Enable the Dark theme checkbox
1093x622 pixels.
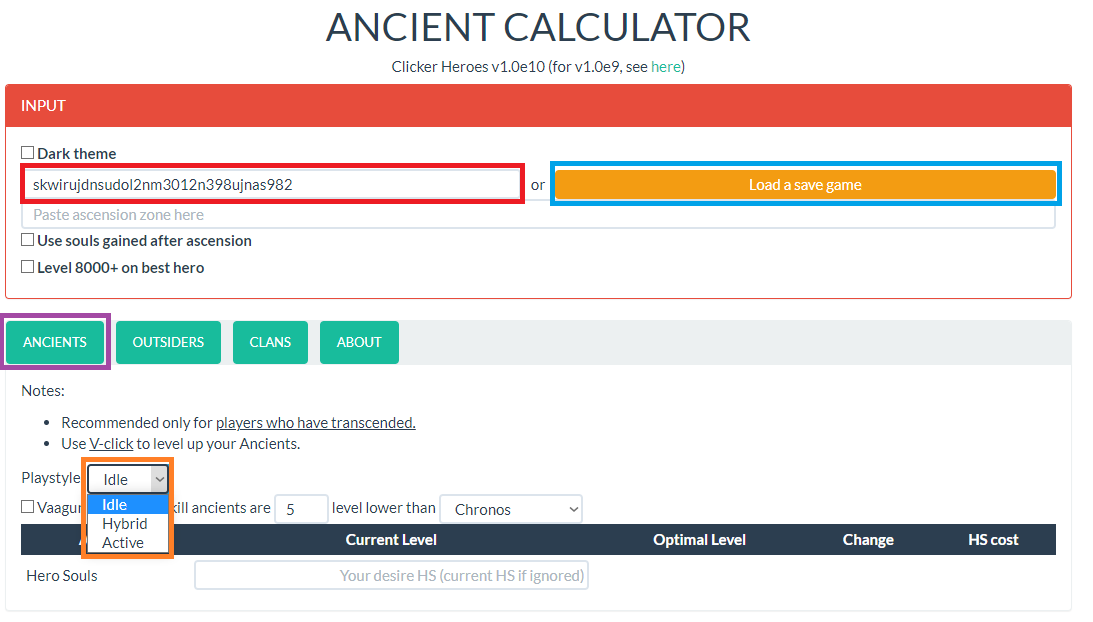click(28, 153)
